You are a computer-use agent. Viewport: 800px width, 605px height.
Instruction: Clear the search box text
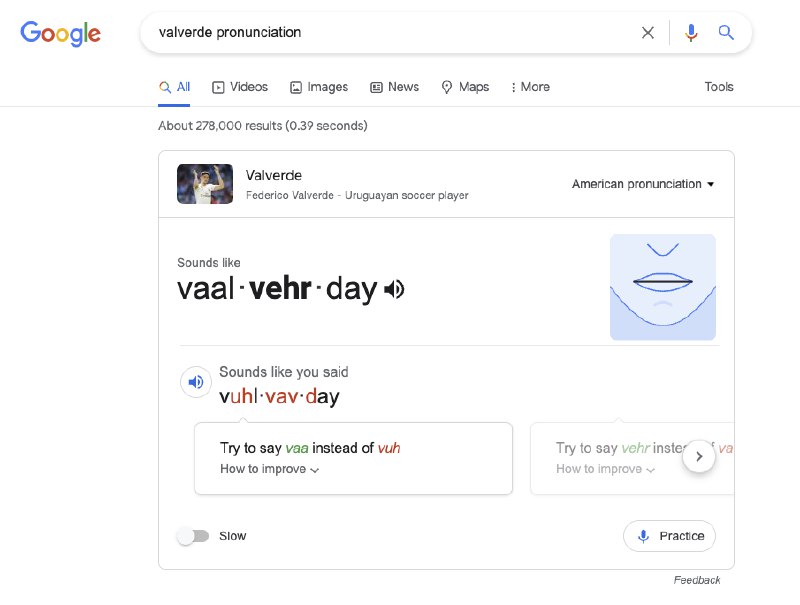pos(648,33)
